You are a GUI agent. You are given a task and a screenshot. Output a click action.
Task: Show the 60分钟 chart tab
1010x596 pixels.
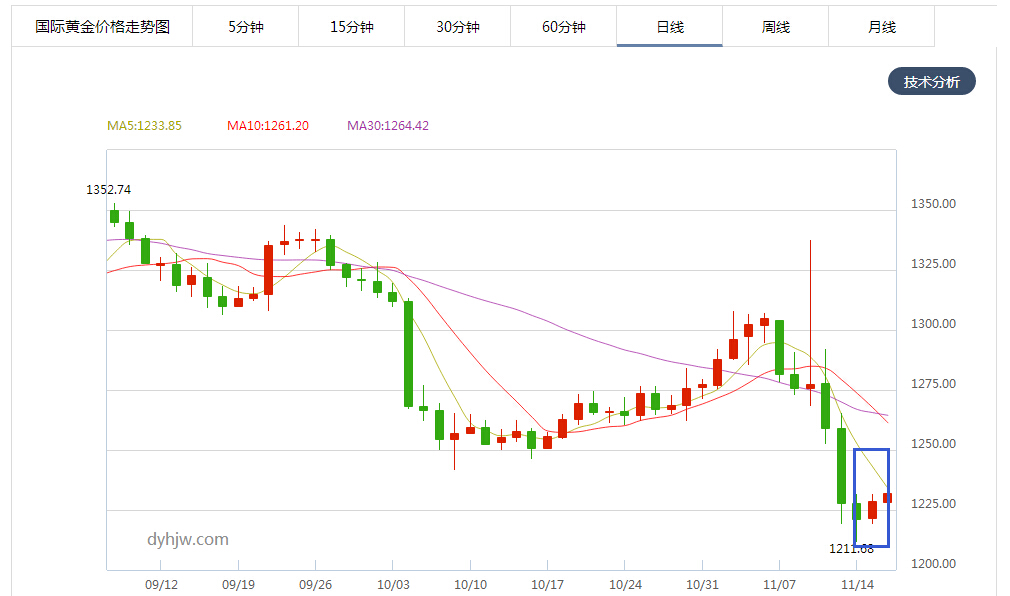pos(564,27)
